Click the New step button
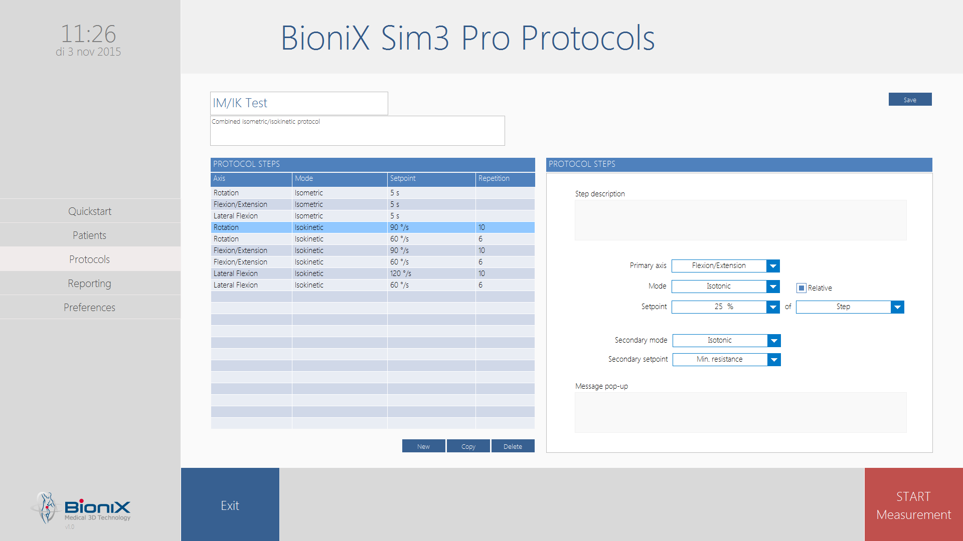This screenshot has height=541, width=963. click(423, 446)
